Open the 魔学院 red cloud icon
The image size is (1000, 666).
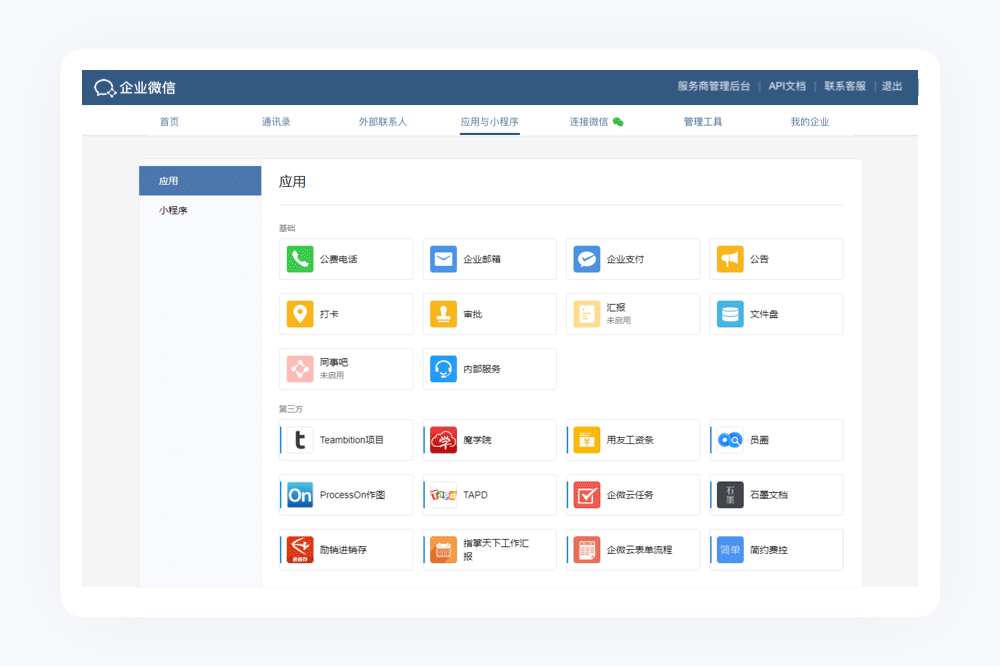(x=443, y=440)
